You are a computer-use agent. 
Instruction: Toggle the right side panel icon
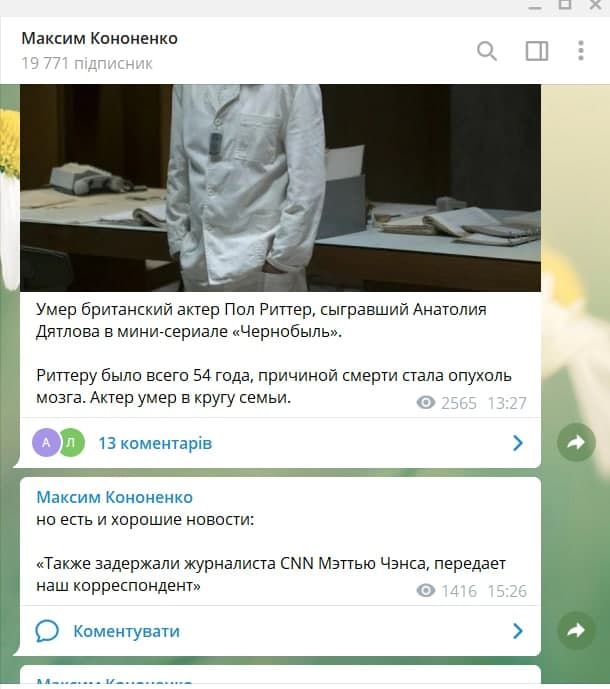tap(537, 51)
